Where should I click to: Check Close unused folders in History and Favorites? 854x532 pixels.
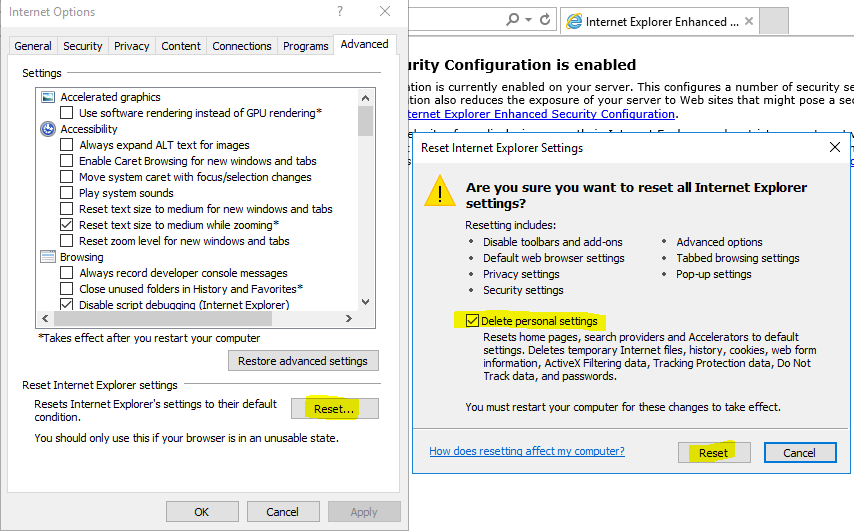(66, 289)
